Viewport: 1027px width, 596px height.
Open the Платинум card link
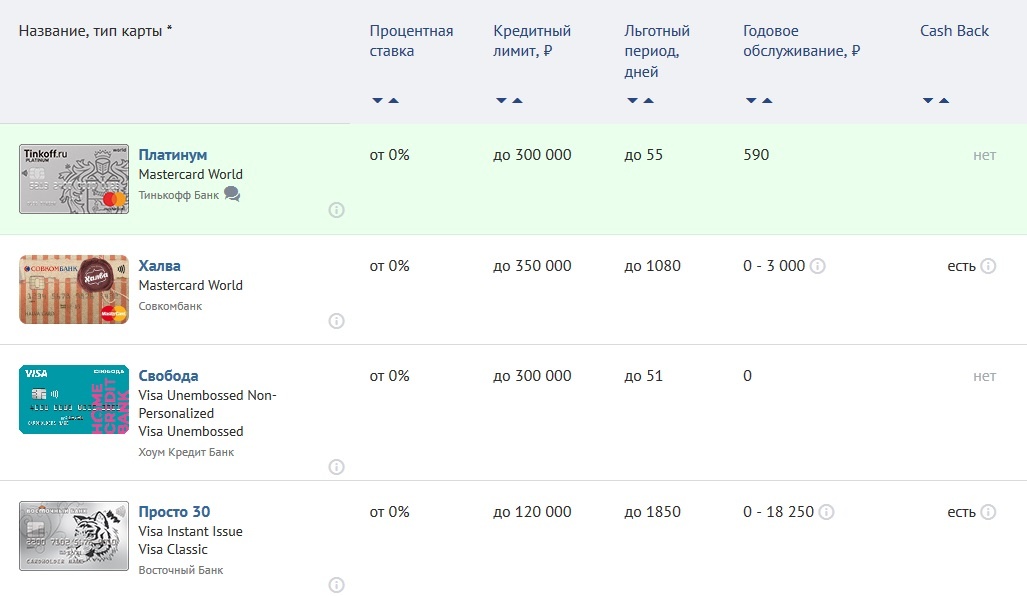(x=172, y=155)
